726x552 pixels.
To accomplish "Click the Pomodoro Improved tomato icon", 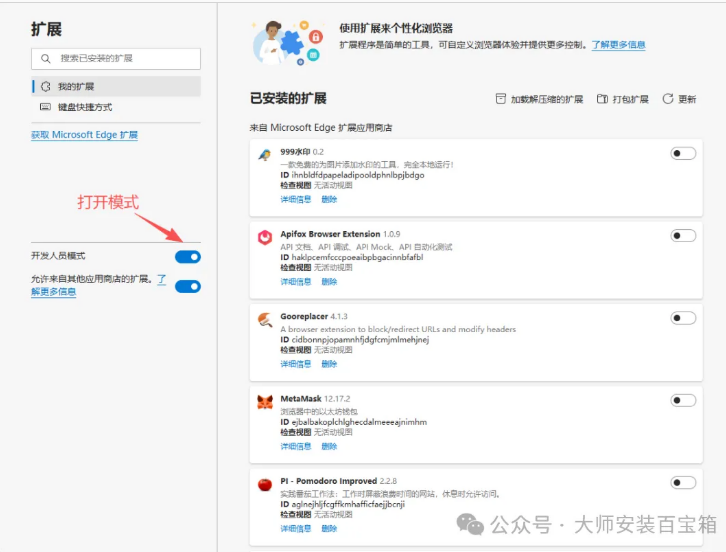I will (x=265, y=485).
